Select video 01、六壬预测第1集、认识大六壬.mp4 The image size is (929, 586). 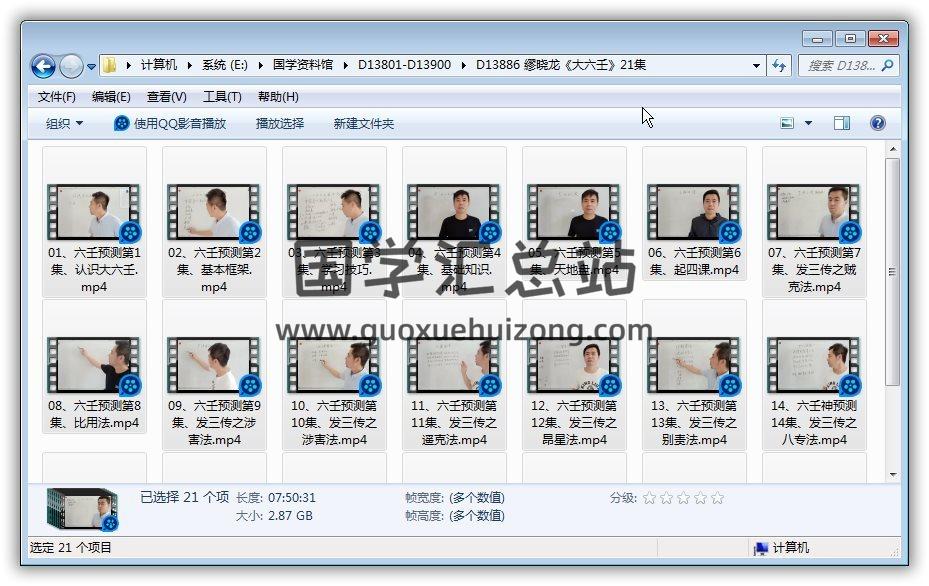94,222
